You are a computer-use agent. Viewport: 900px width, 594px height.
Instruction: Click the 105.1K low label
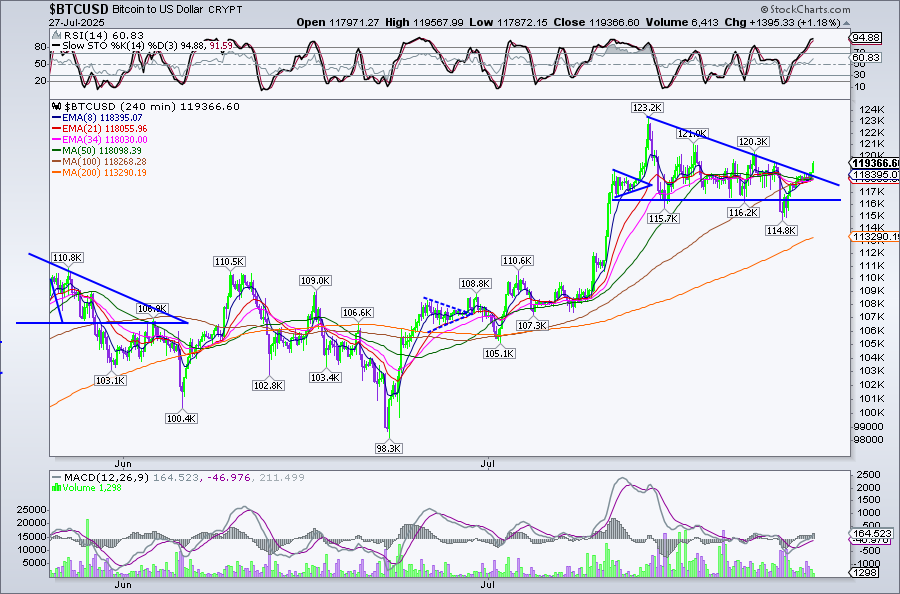(499, 354)
